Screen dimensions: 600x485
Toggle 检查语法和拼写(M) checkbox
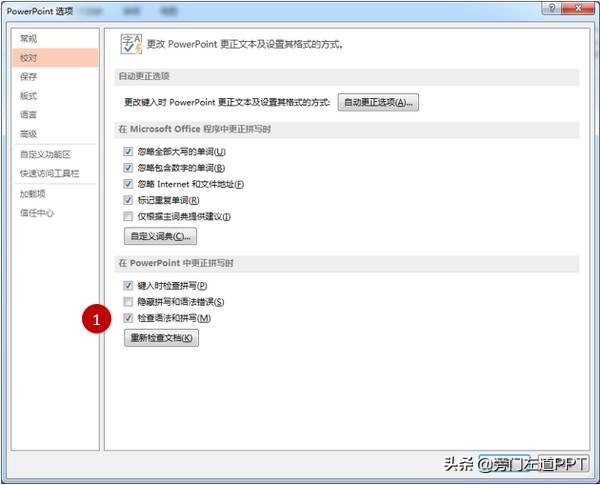128,318
